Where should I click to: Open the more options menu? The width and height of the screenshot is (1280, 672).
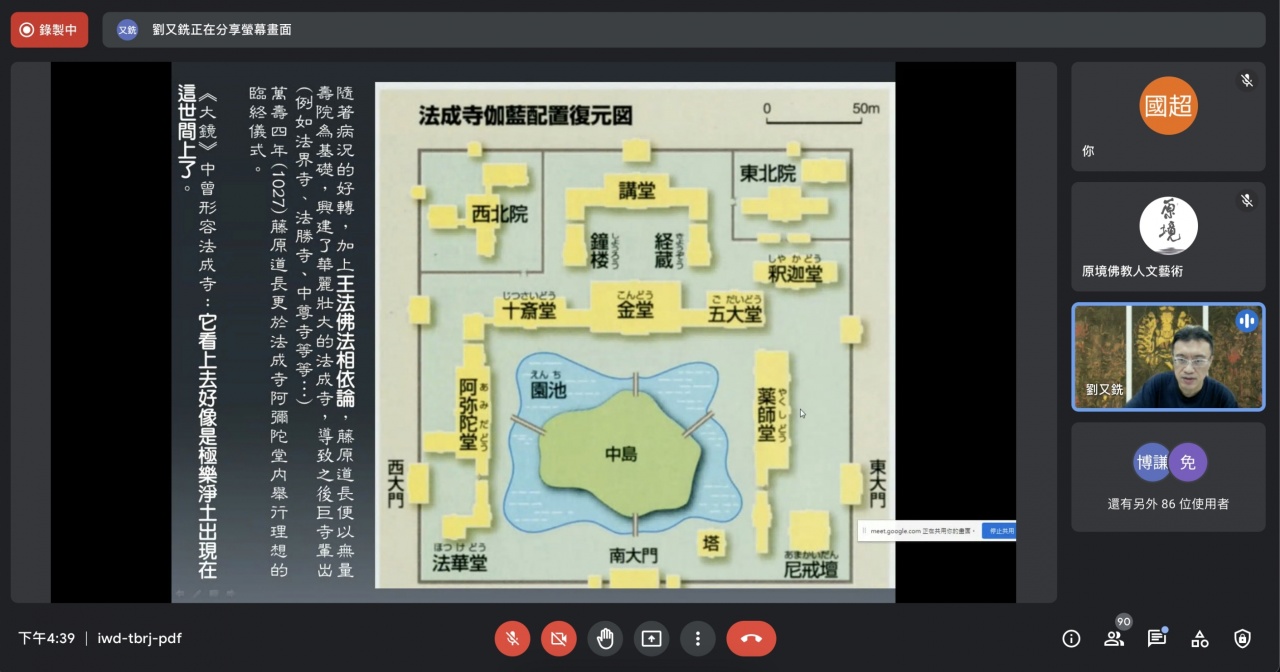(x=698, y=638)
